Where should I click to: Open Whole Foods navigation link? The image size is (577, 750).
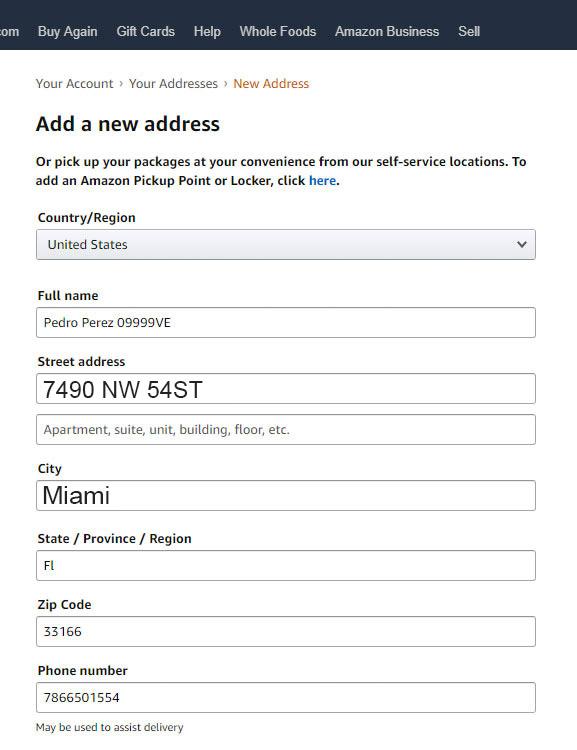pos(277,32)
